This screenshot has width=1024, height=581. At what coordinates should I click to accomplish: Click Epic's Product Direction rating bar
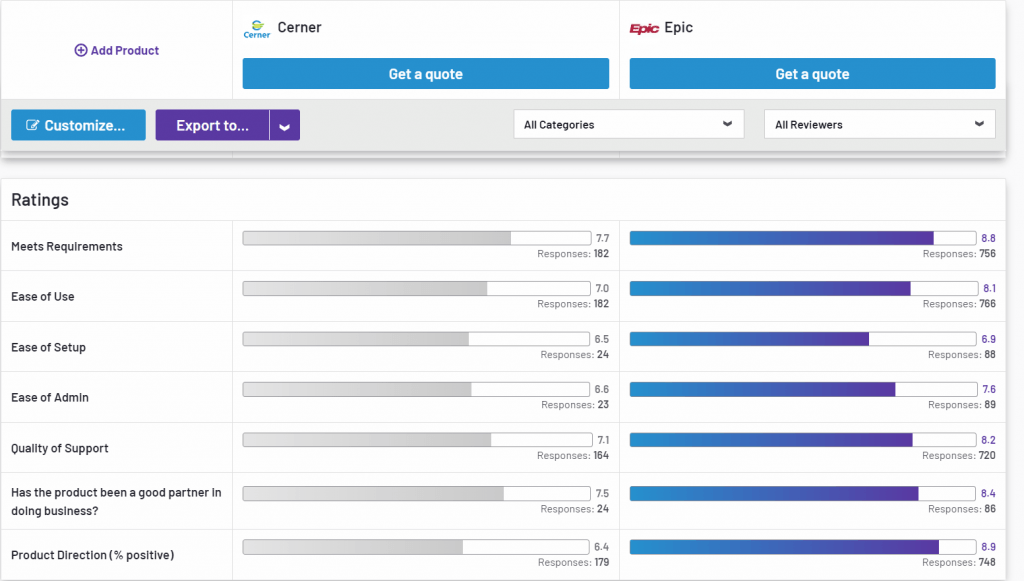coord(800,546)
